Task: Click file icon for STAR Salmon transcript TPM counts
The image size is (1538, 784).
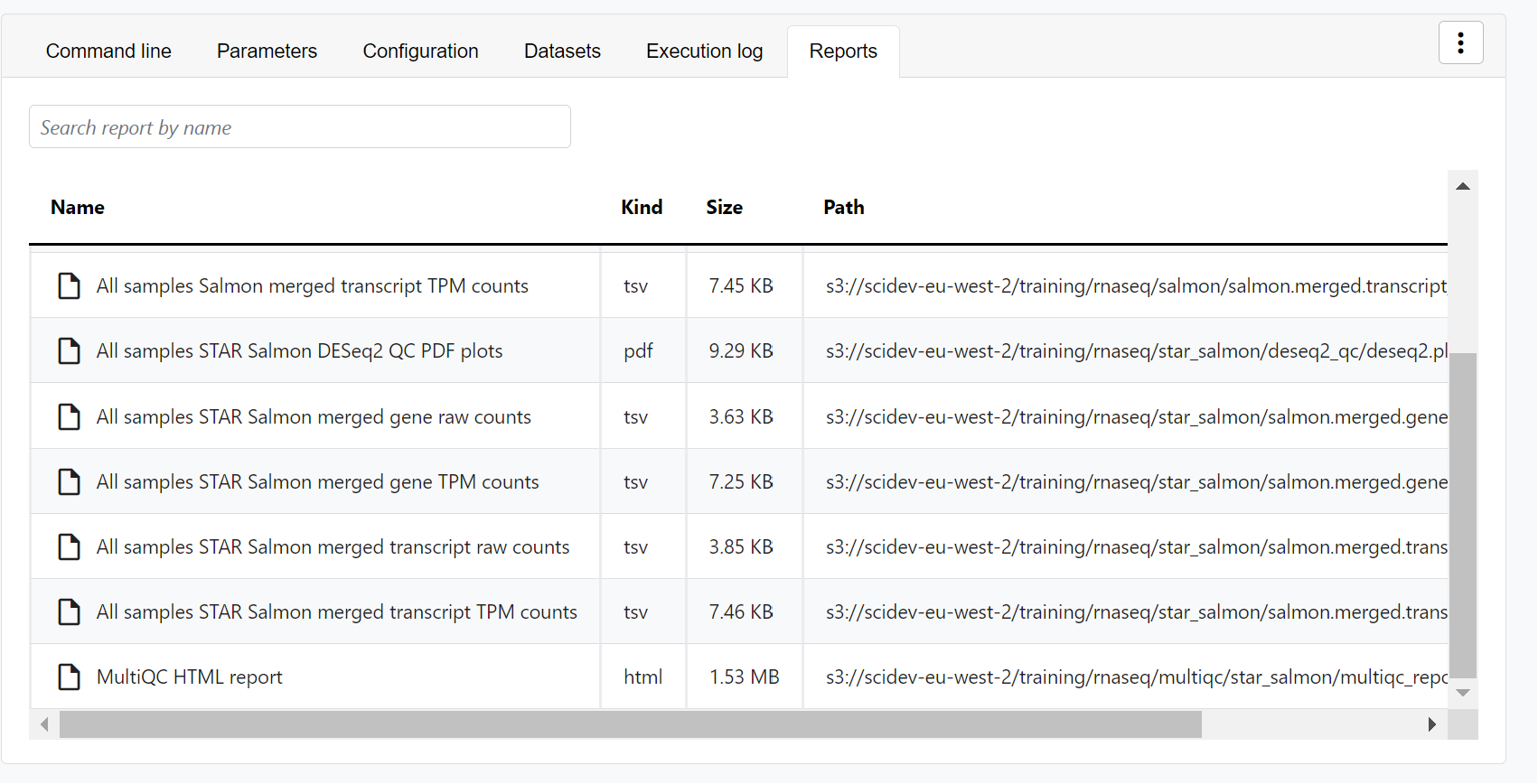Action: pos(69,612)
